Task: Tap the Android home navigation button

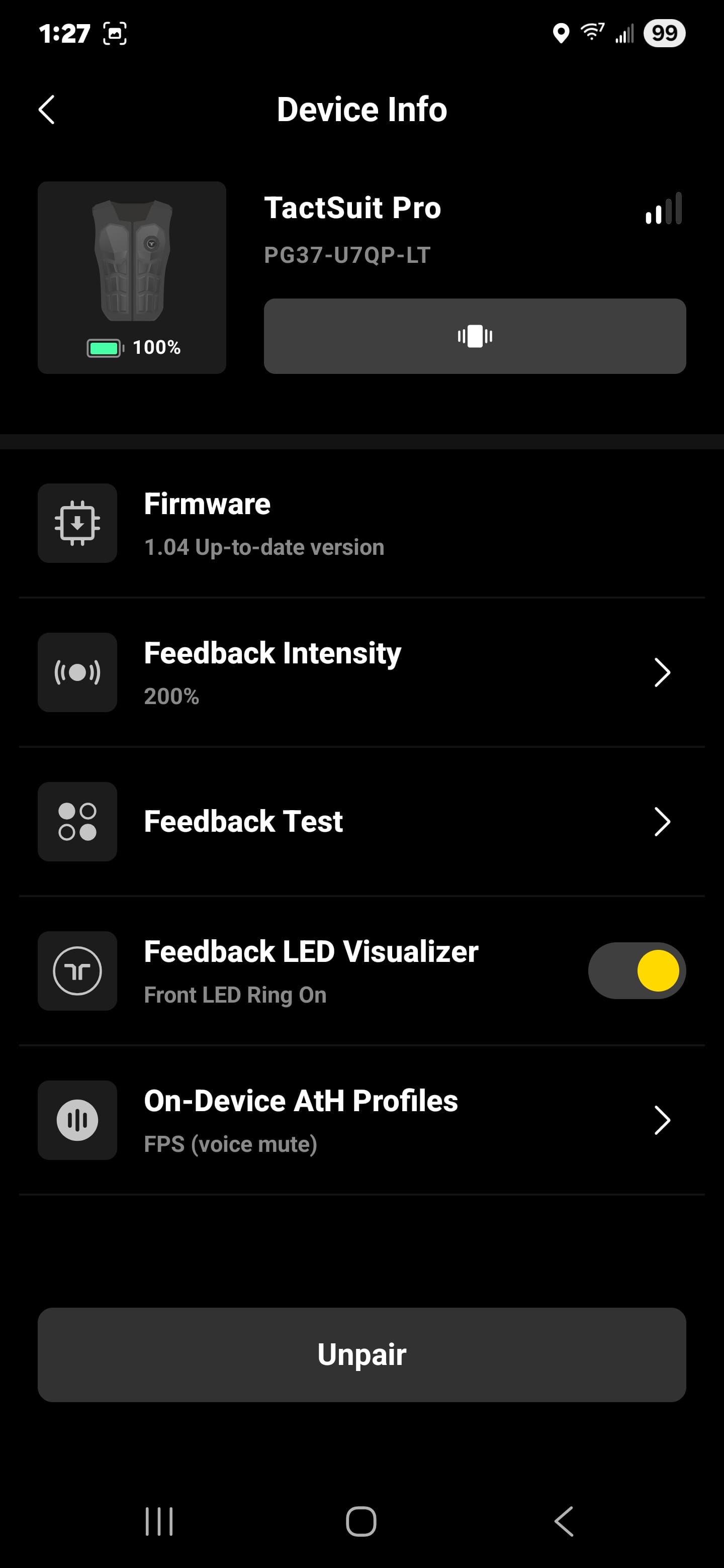Action: pos(361,1522)
